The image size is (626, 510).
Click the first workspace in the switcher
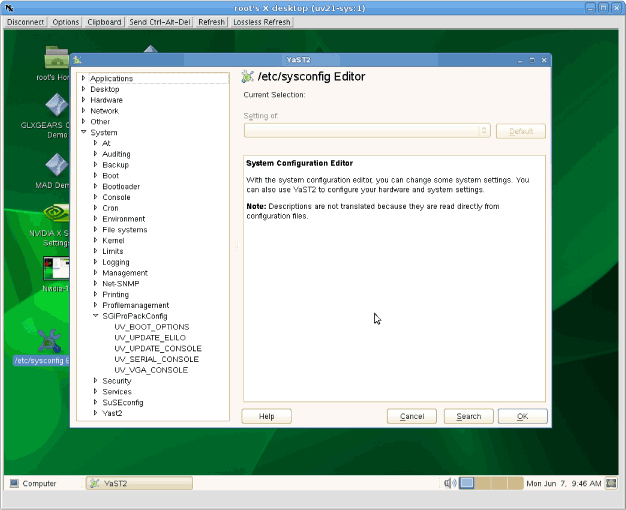466,483
